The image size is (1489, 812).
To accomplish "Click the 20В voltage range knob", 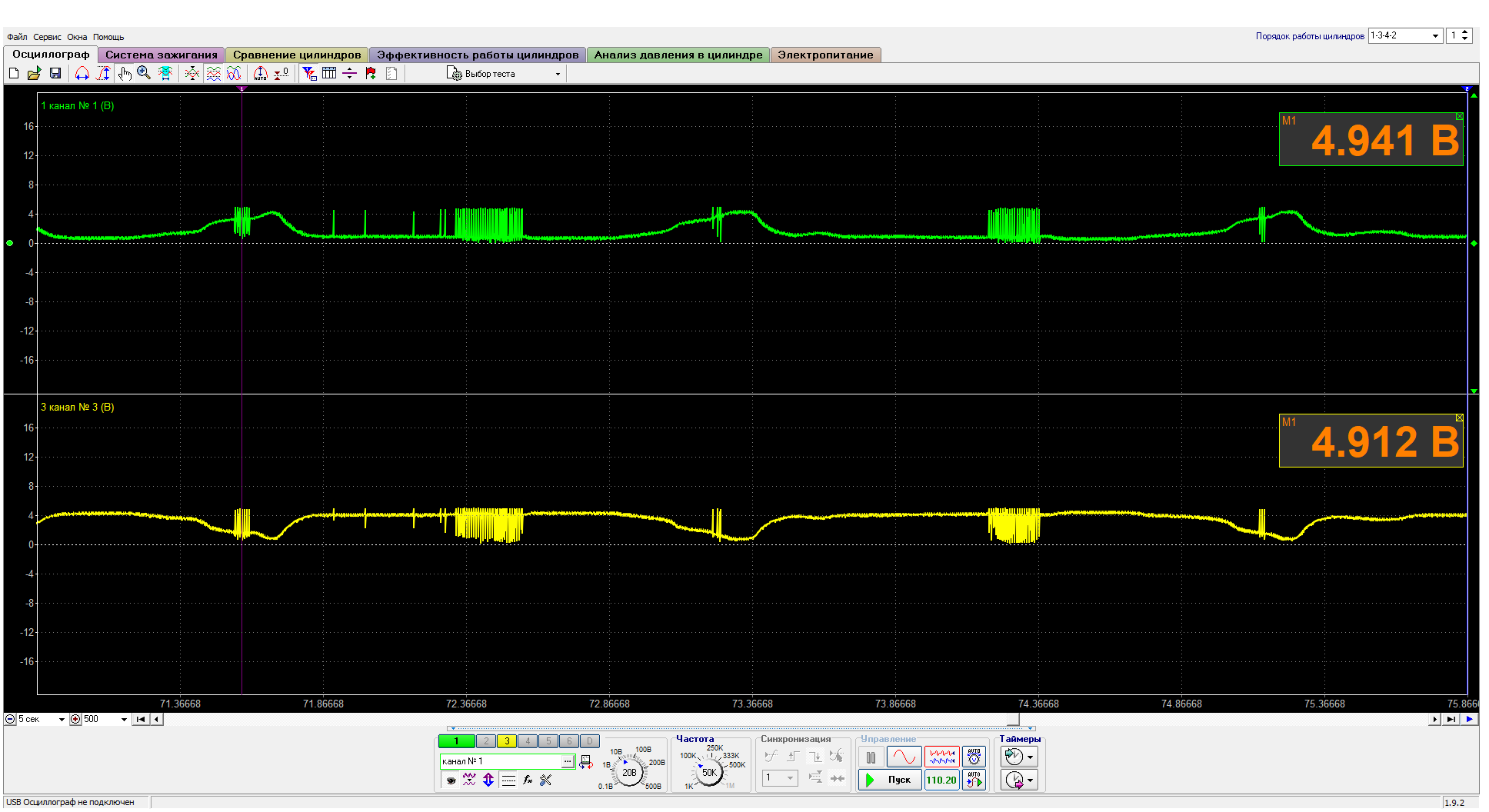I will click(629, 772).
